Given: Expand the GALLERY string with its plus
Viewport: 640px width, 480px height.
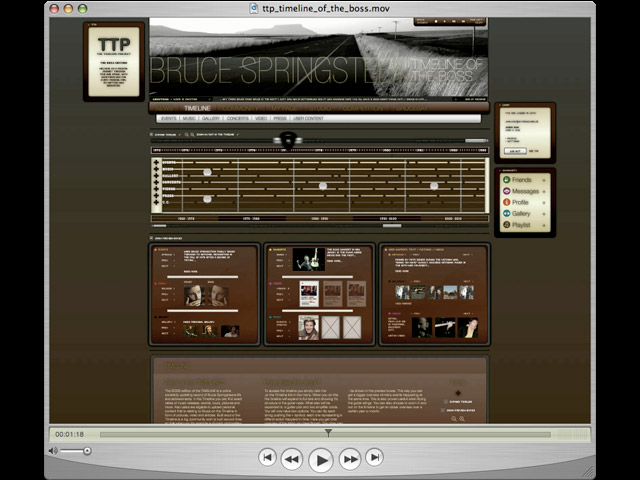Looking at the screenshot, I should (156, 176).
